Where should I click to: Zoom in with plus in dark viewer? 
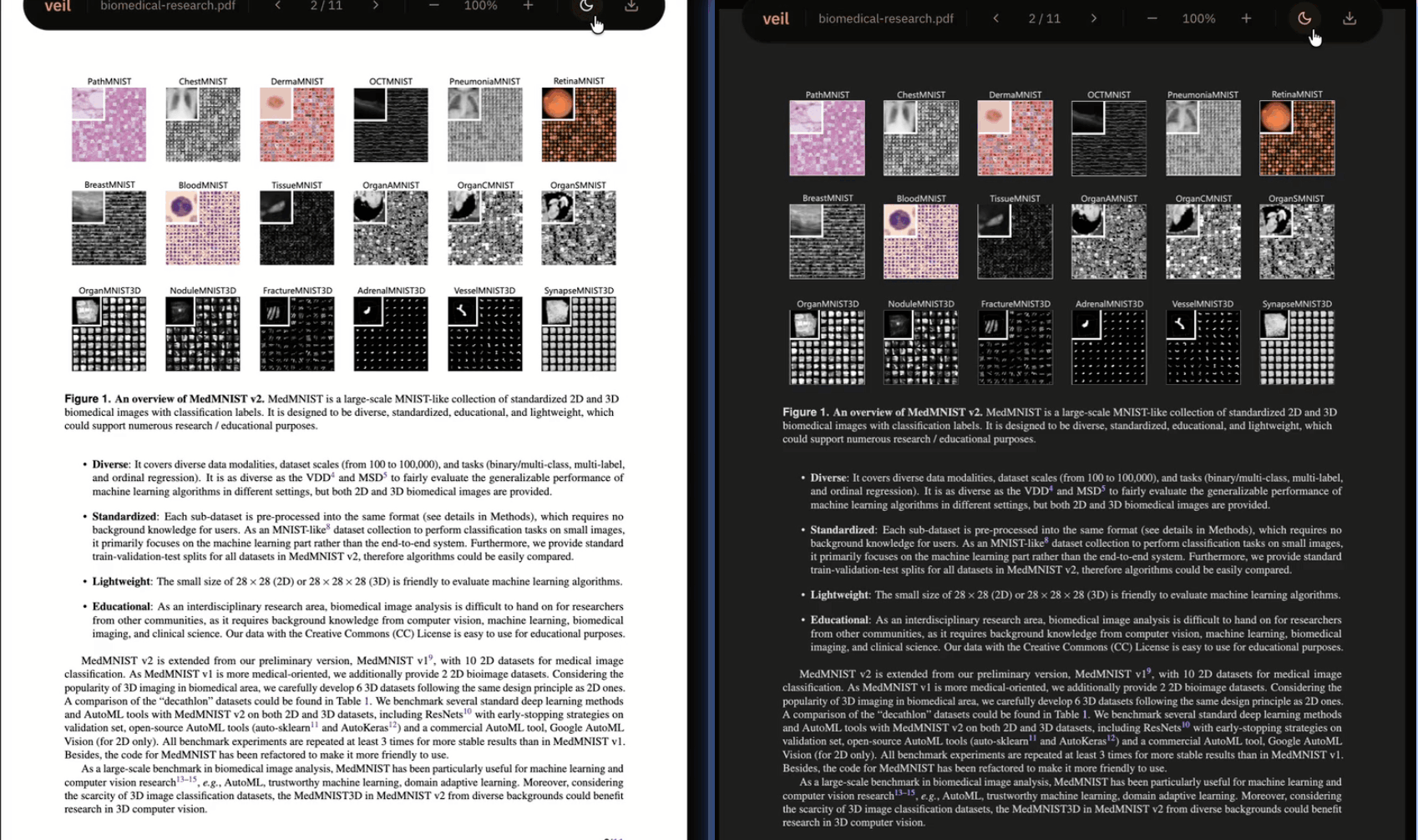[x=1246, y=18]
